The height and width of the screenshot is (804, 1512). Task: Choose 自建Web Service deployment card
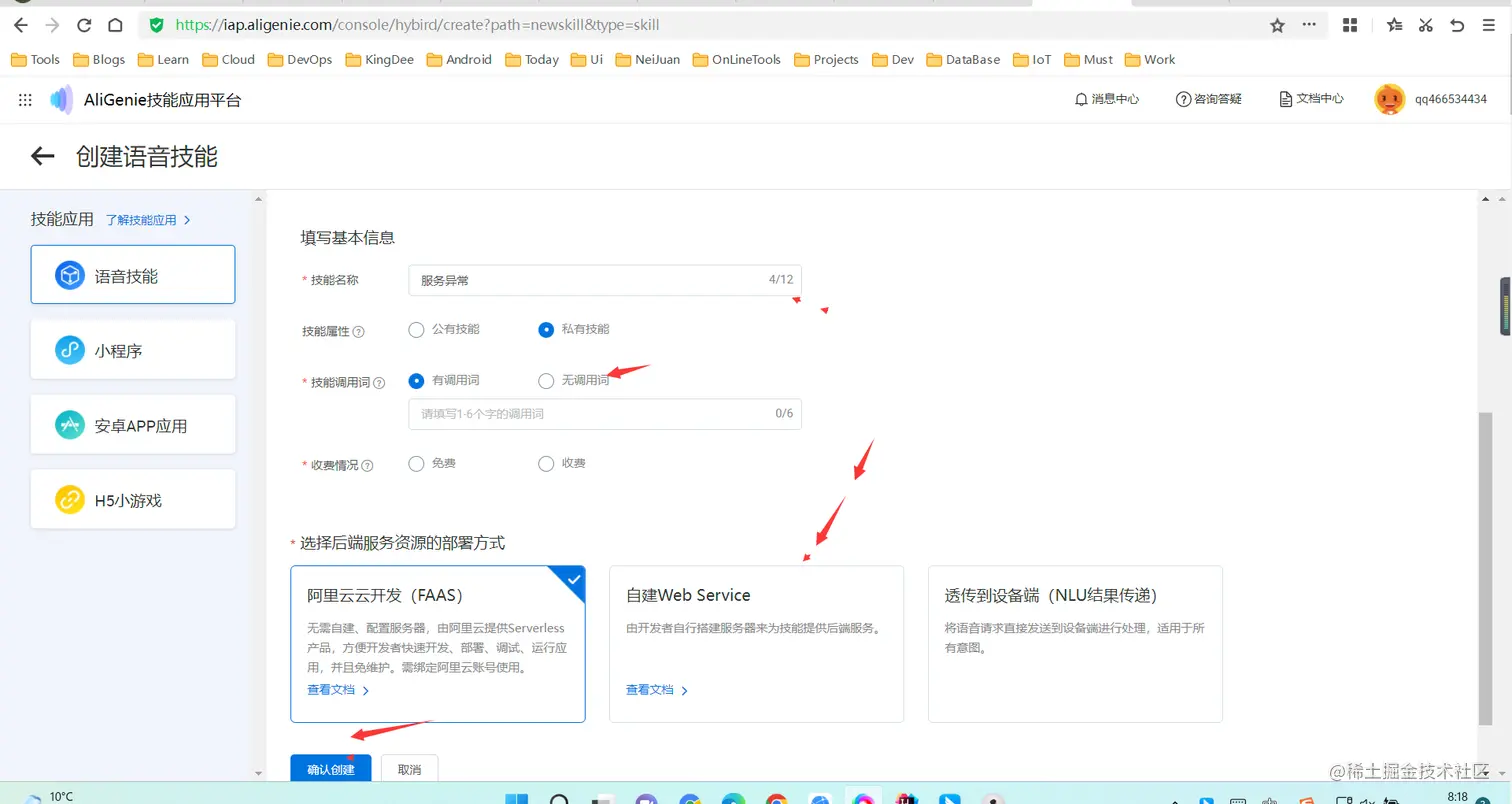(x=756, y=644)
